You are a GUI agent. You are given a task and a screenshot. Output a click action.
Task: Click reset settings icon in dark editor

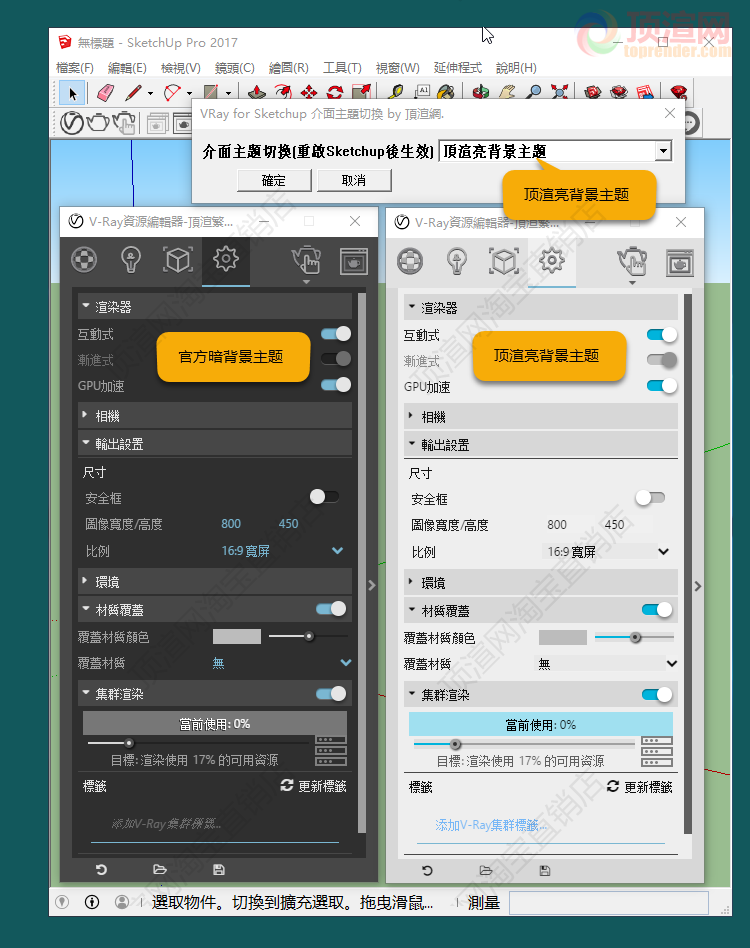pyautogui.click(x=102, y=870)
